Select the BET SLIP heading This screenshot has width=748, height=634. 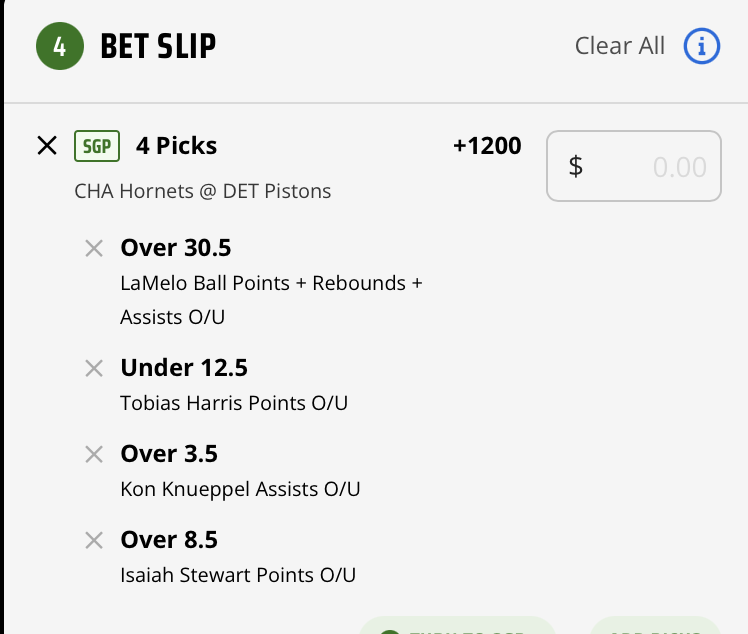[158, 47]
